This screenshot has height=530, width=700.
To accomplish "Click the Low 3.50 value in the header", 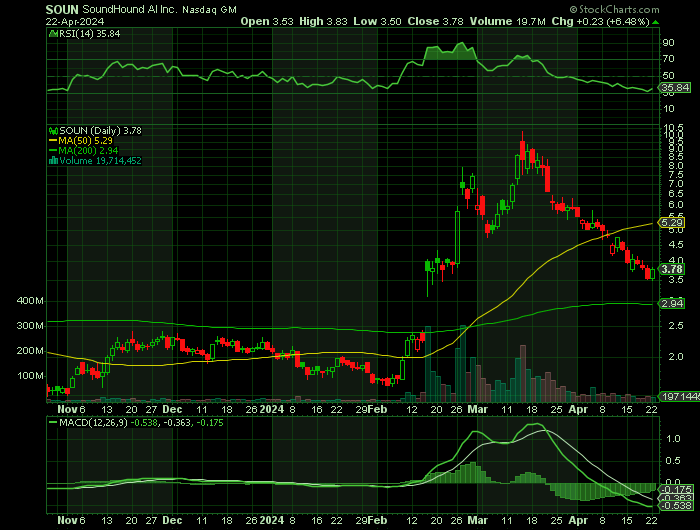I will (x=377, y=21).
